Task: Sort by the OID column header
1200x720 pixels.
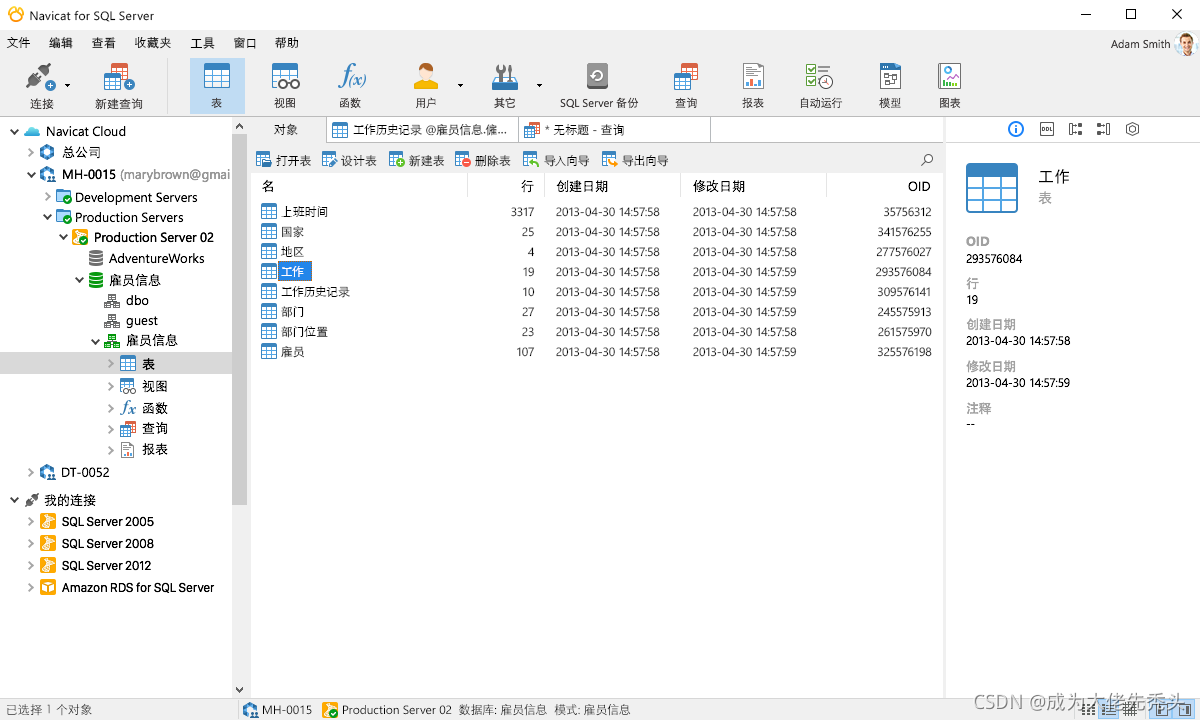Action: click(x=883, y=186)
